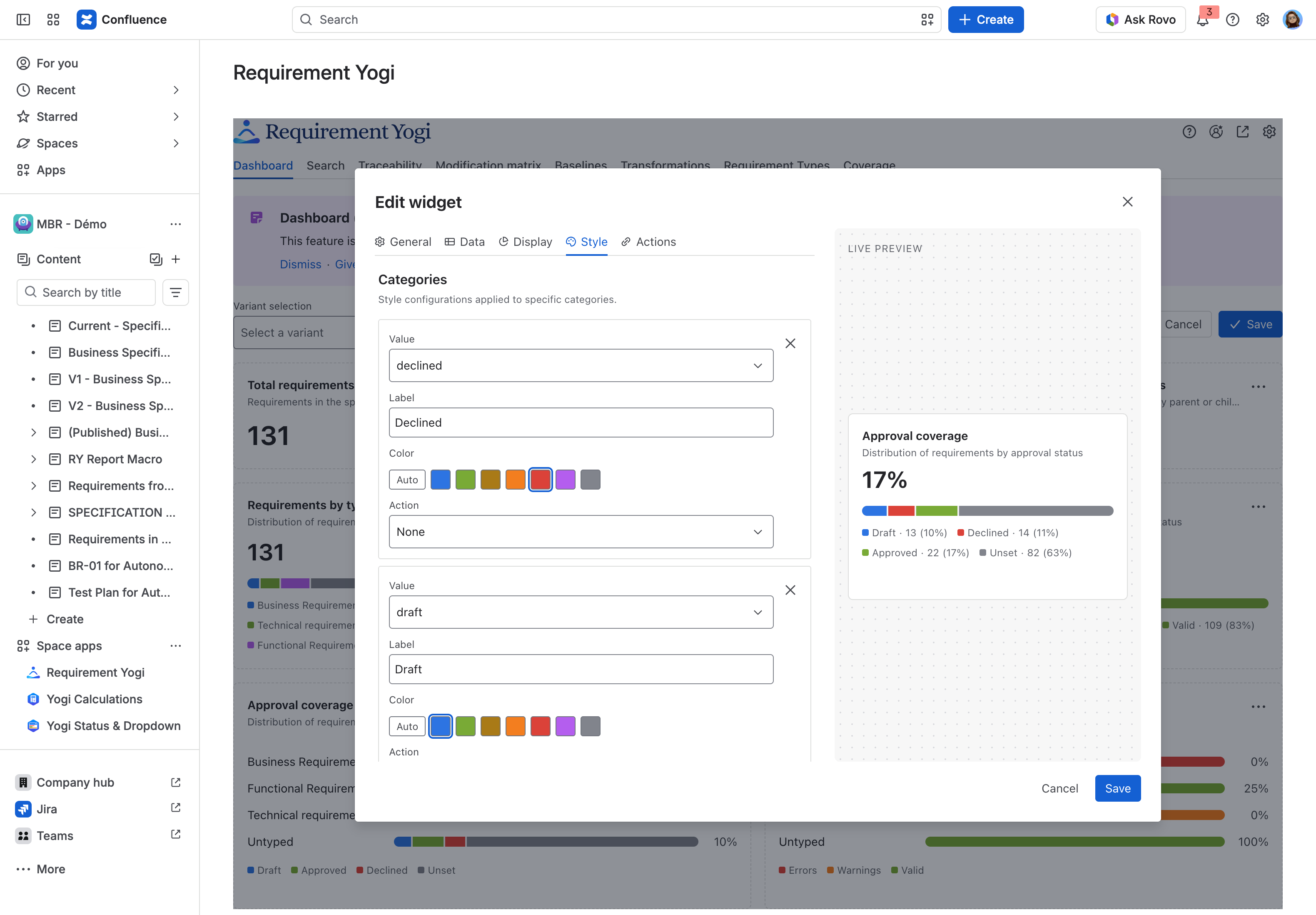
Task: Click the Search by title field
Action: (86, 292)
